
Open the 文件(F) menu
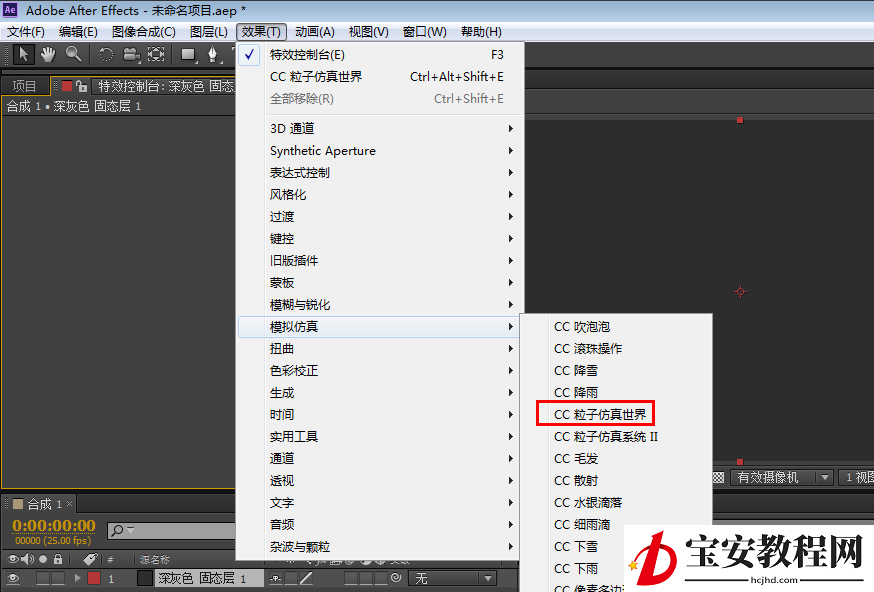[25, 32]
